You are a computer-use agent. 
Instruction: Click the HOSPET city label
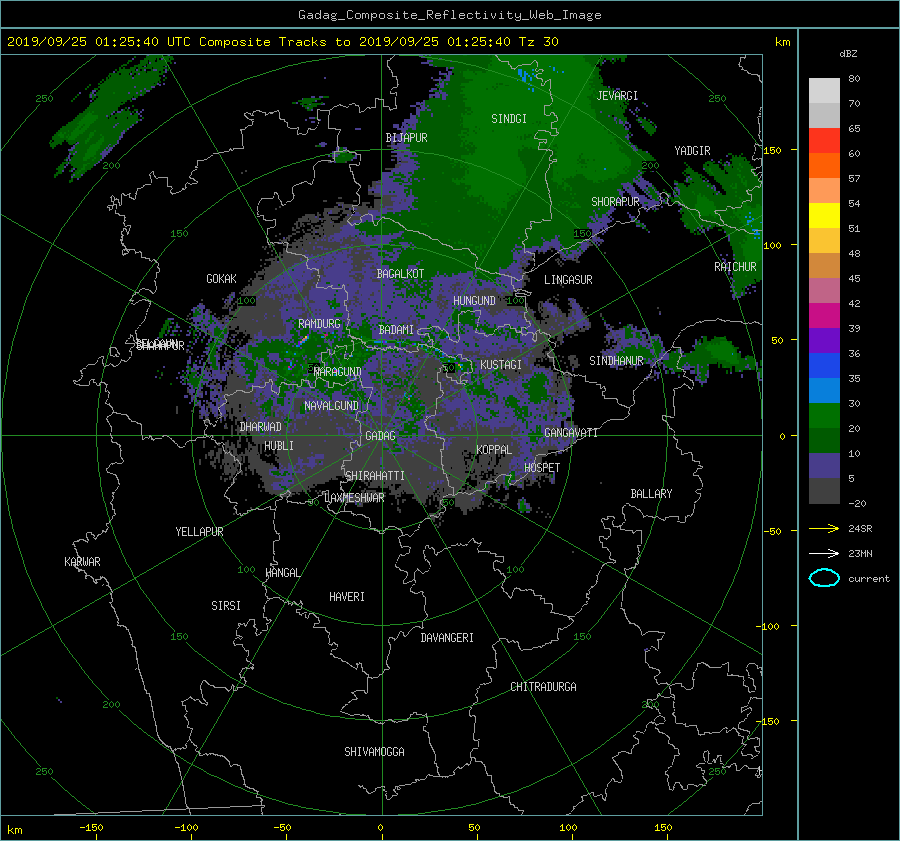click(542, 468)
